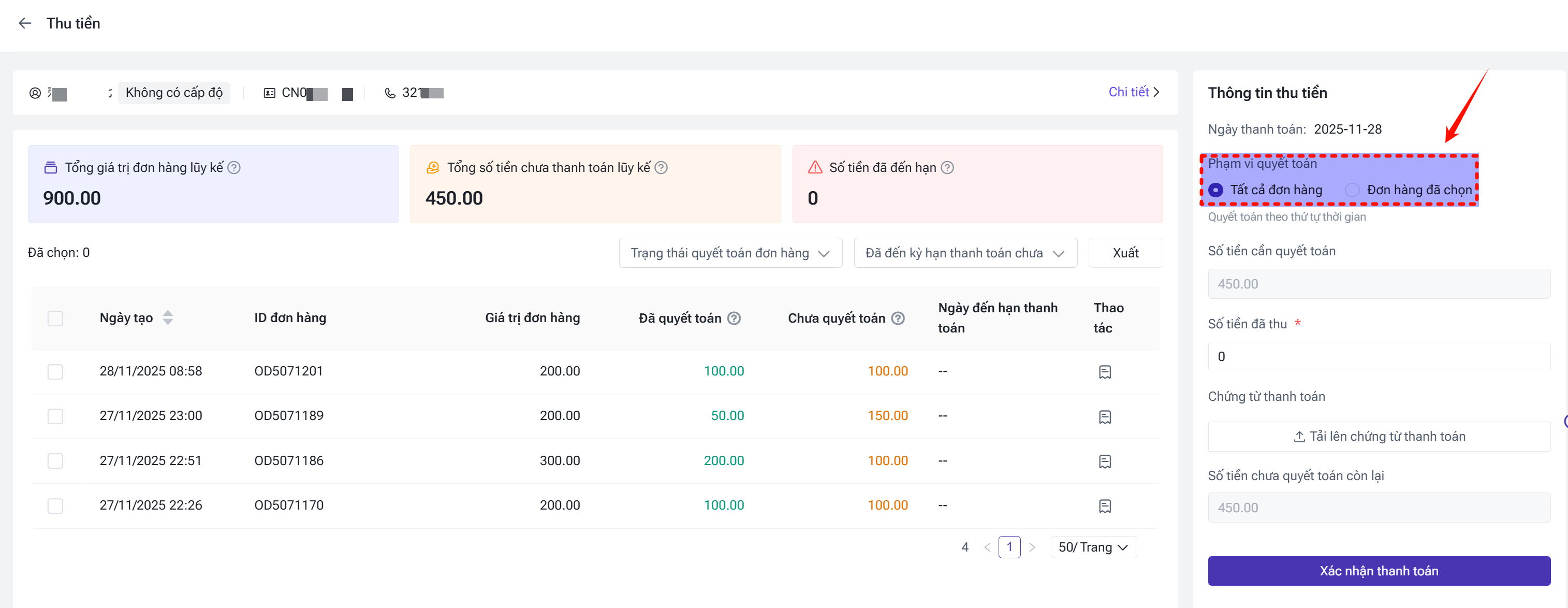Sort by Ngày tạo column arrows
Viewport: 1568px width, 608px height.
coord(168,317)
